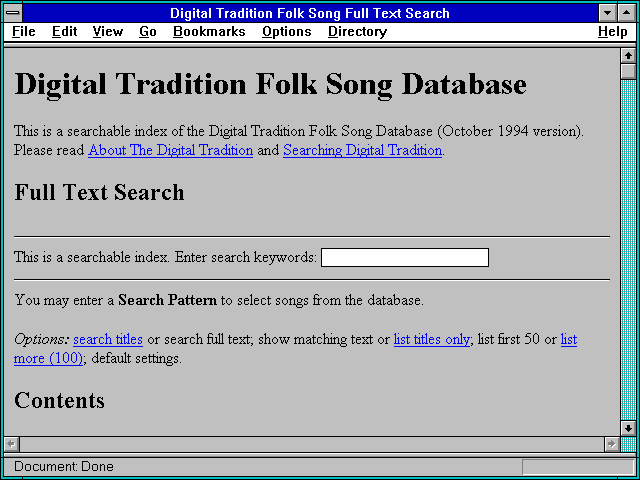This screenshot has width=640, height=480.
Task: Click the Full Text Search heading
Action: pos(99,192)
